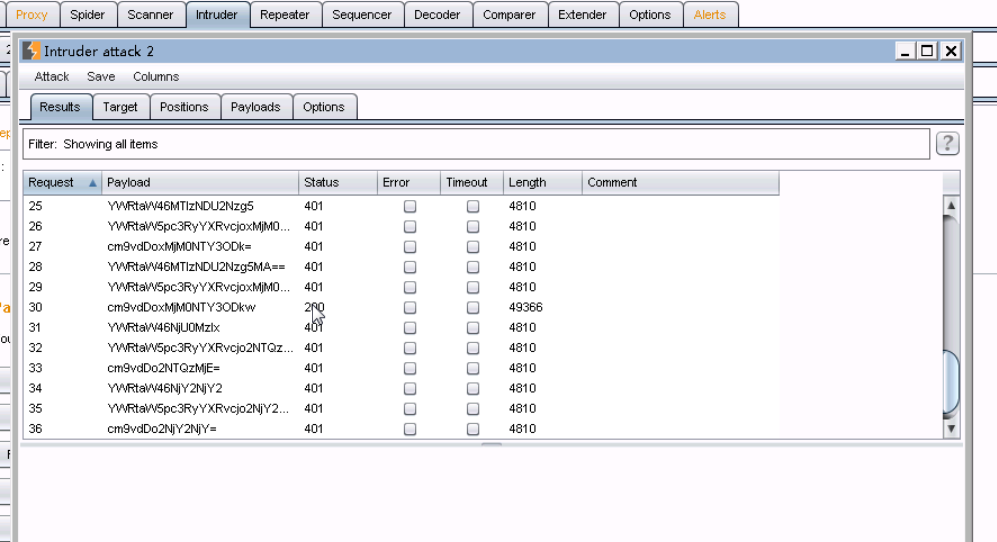
Task: Open the Scanner tab in Burp
Action: tap(150, 15)
